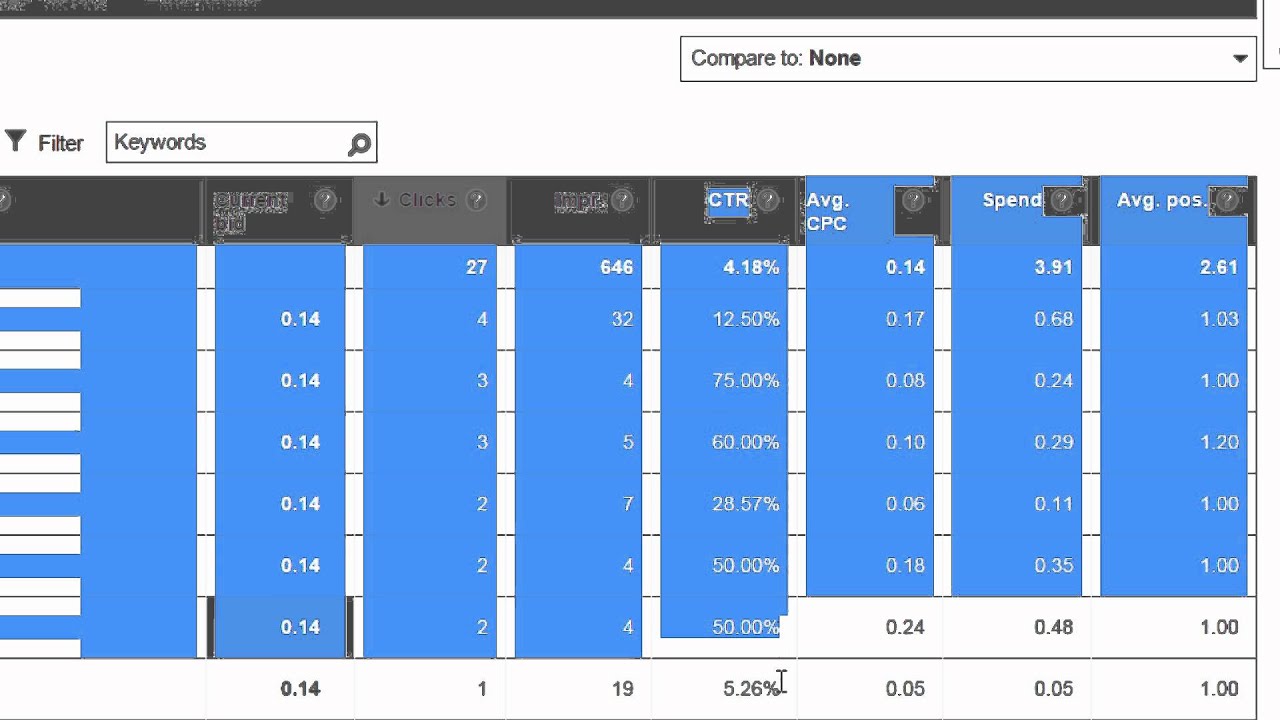Screen dimensions: 1280x720
Task: Click current bid 0.14 in 5.26% row
Action: (x=300, y=689)
